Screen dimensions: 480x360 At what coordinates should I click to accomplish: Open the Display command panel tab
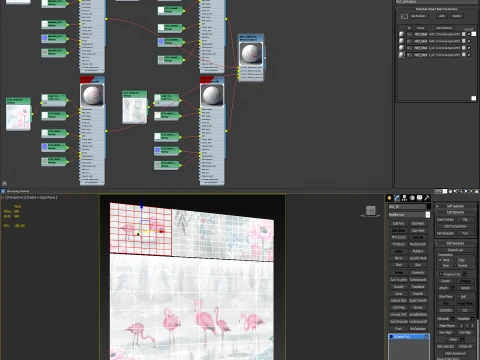pyautogui.click(x=420, y=198)
